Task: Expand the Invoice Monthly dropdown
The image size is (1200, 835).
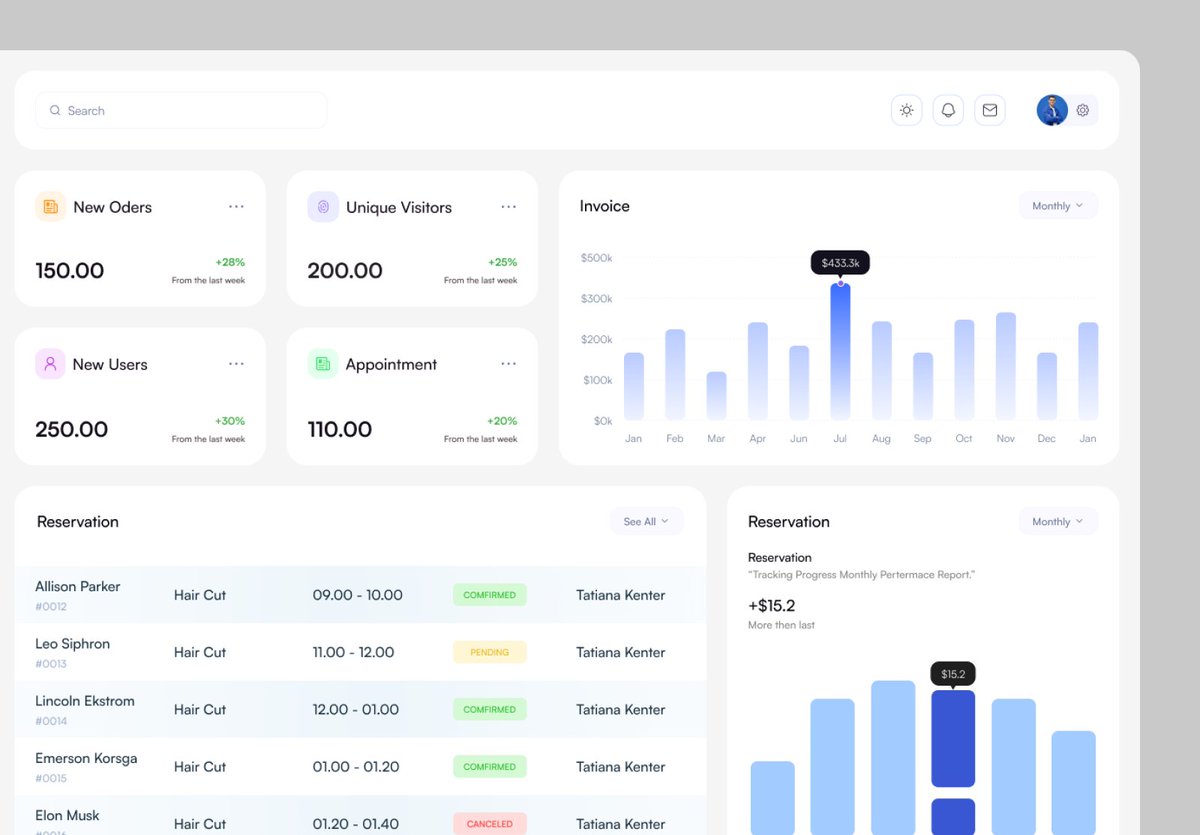Action: pos(1058,206)
